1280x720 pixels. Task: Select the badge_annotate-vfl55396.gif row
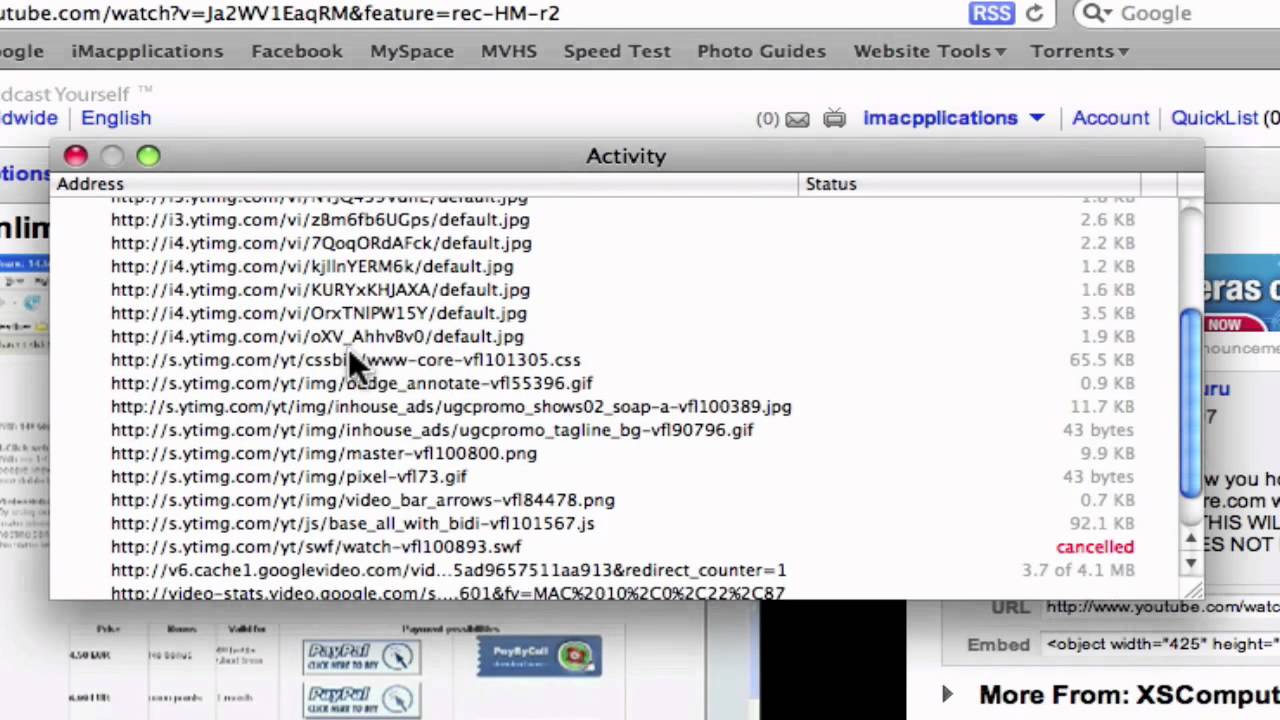coord(615,383)
